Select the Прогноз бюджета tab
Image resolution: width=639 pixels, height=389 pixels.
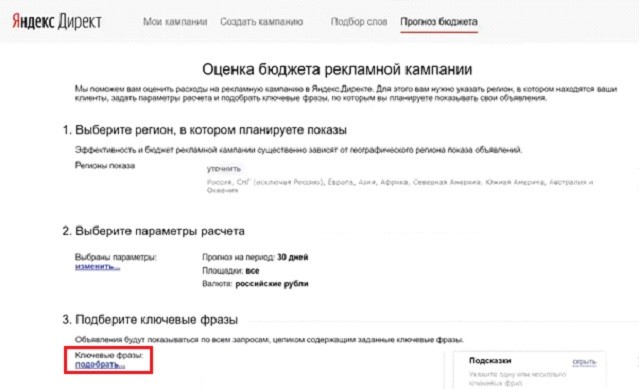[x=438, y=22]
